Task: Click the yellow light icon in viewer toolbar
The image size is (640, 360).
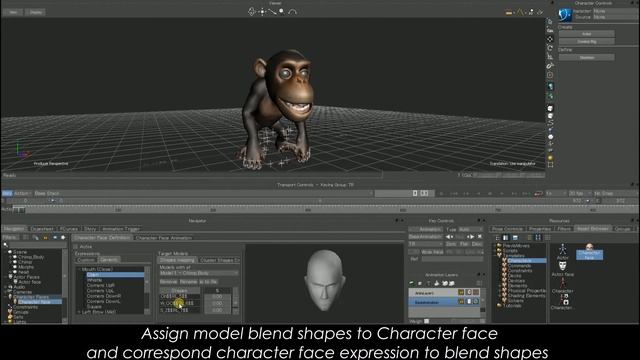Action: 550,158
